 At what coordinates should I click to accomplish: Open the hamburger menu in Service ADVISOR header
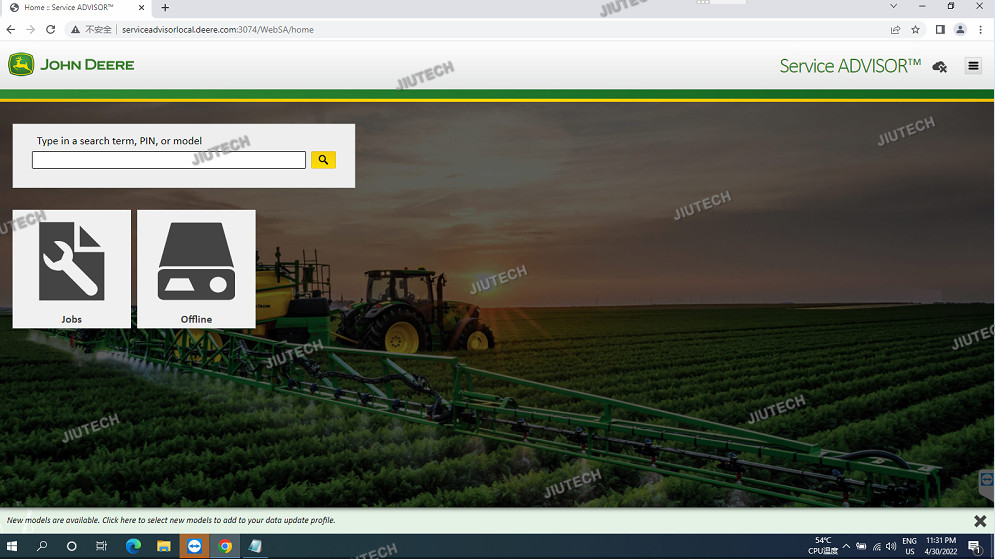(x=973, y=66)
